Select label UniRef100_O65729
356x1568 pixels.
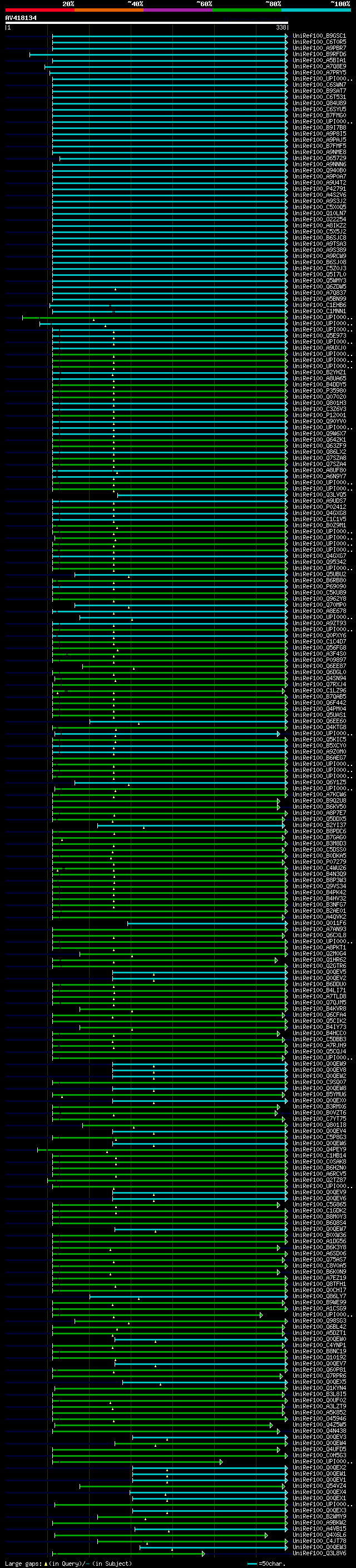[x=319, y=159]
